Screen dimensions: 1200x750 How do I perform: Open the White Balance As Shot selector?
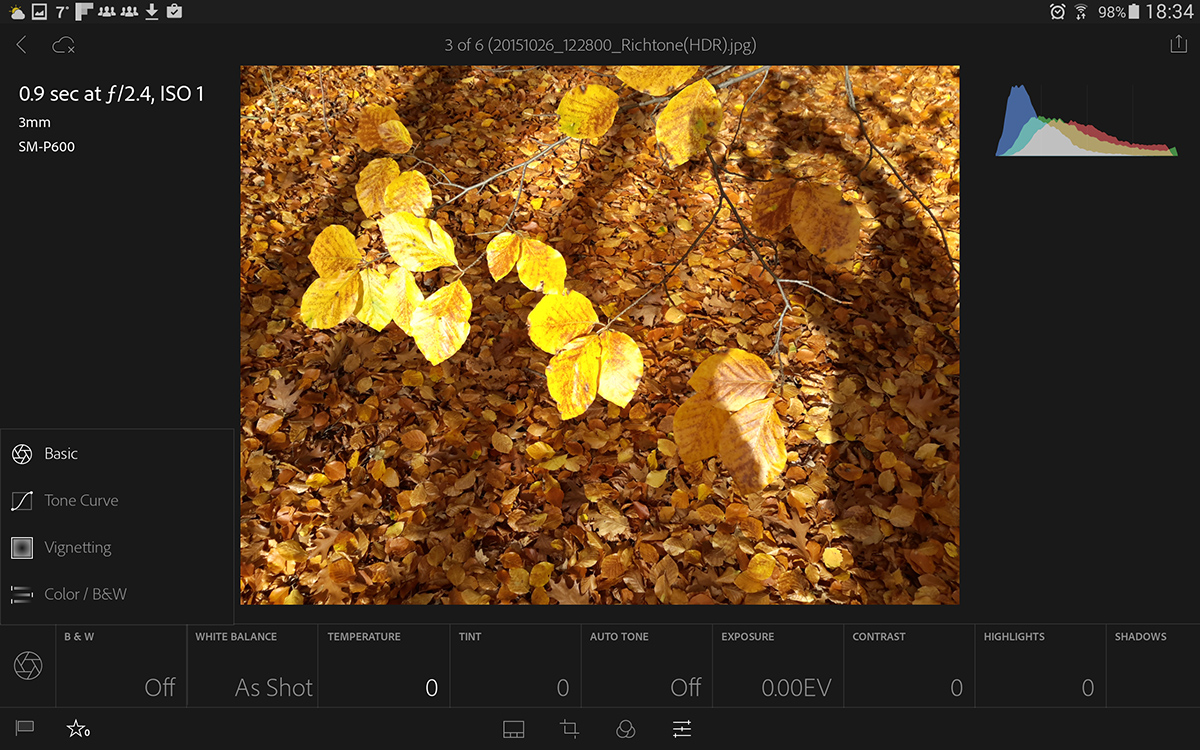click(x=252, y=666)
